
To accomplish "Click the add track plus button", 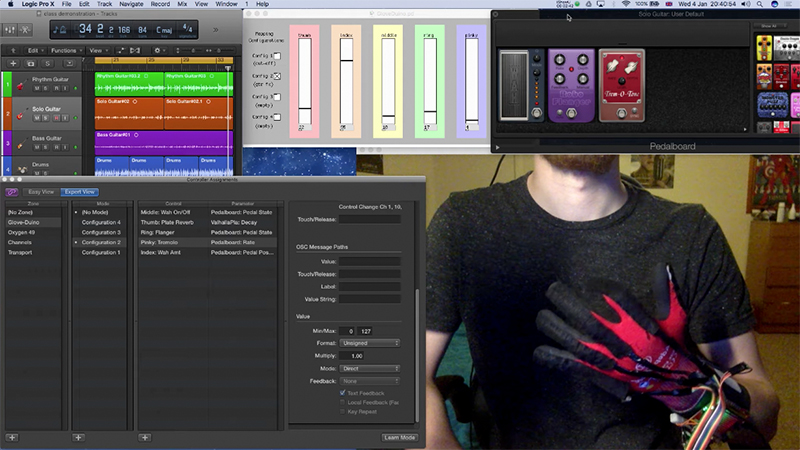I will pos(13,64).
